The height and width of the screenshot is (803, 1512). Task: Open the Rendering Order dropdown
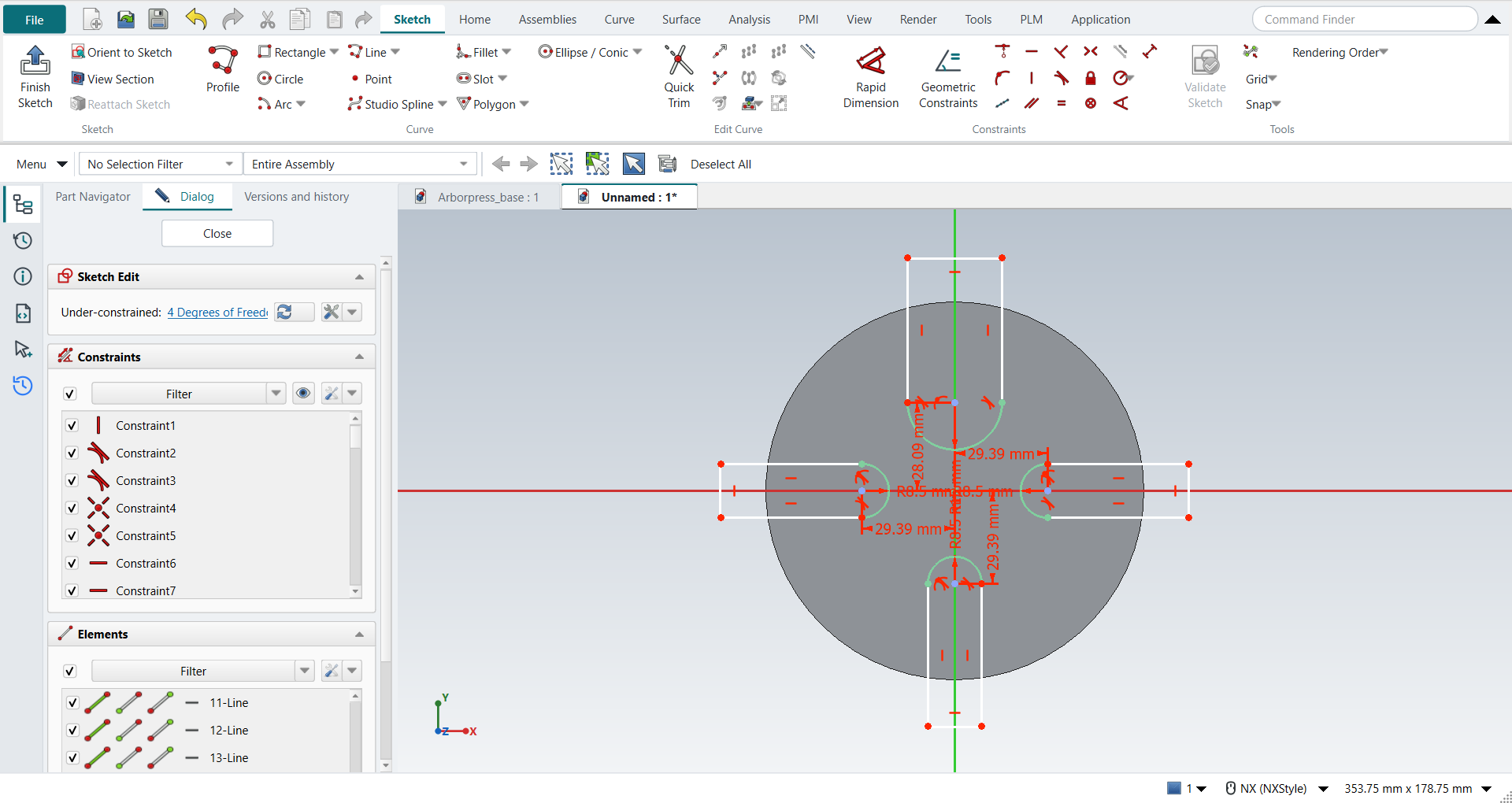coord(1340,52)
